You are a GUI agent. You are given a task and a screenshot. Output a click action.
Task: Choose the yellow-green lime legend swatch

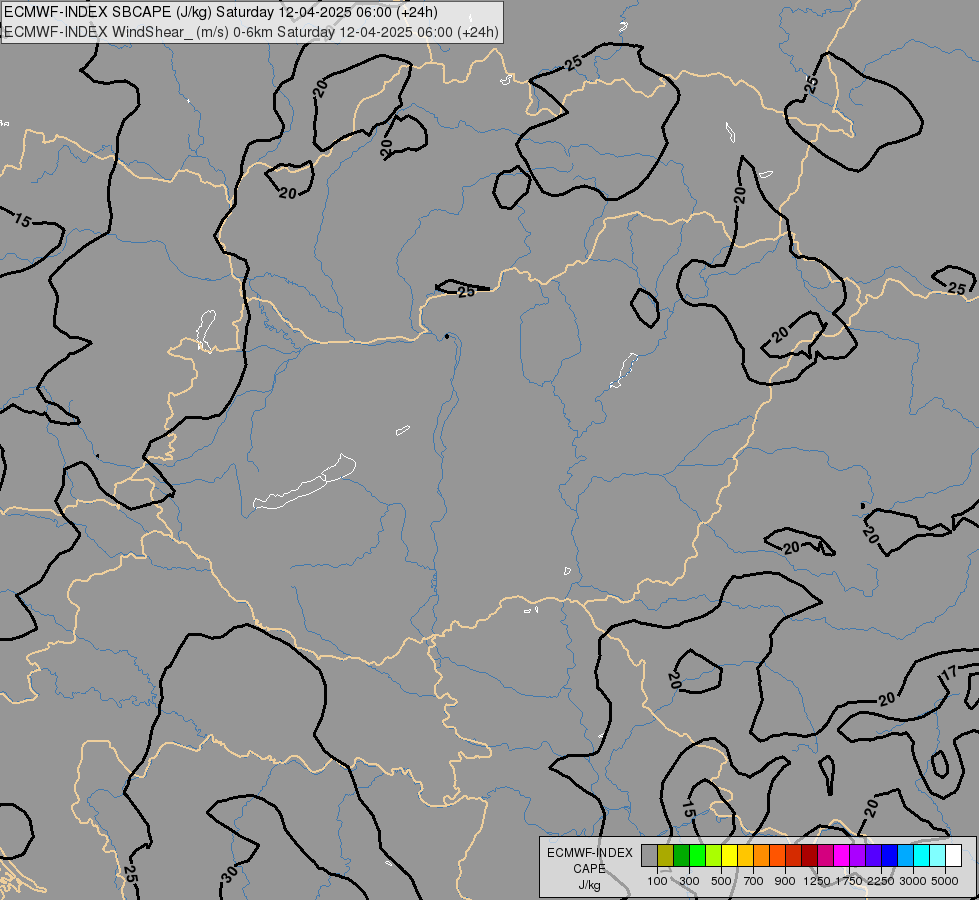[x=714, y=855]
